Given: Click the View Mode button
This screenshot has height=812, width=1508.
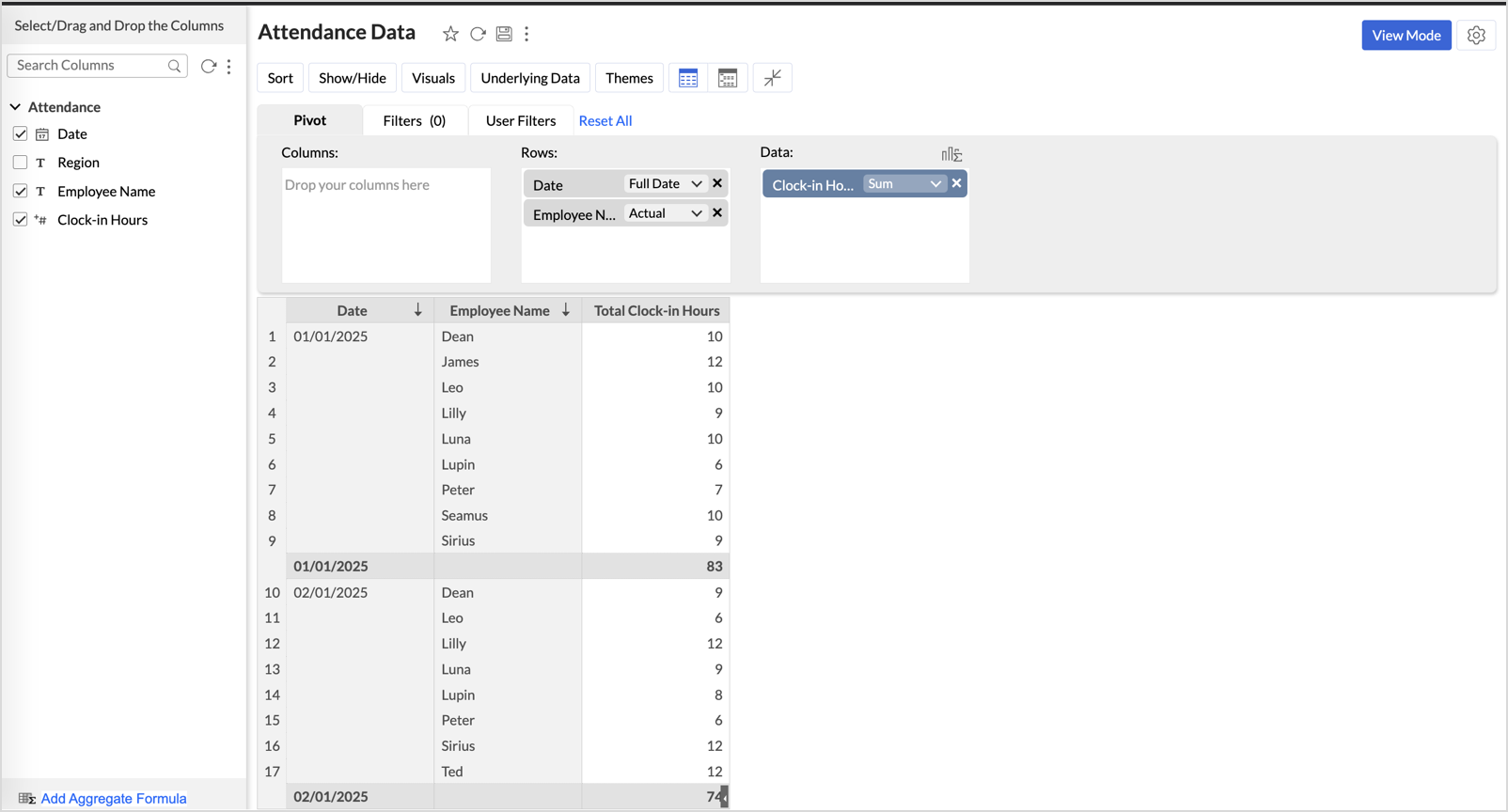Looking at the screenshot, I should pos(1406,36).
